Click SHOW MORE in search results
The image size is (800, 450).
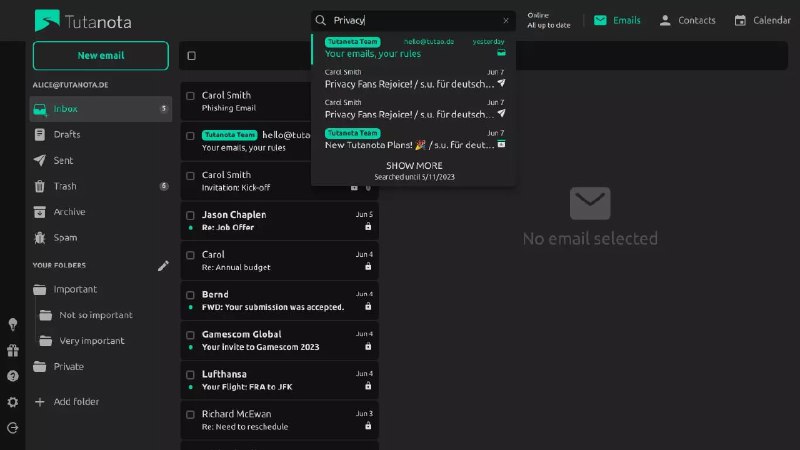[x=414, y=166]
